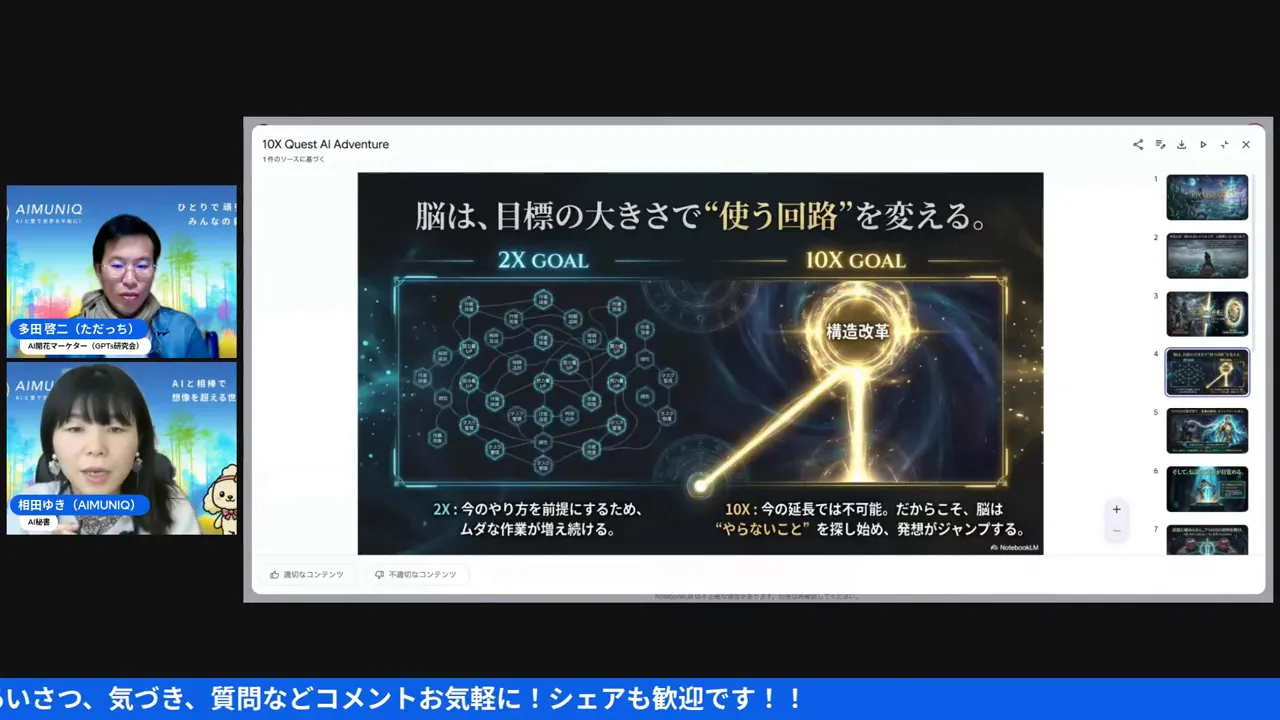Open slide 3 from the thumbnail panel
The height and width of the screenshot is (720, 1280).
1207,314
